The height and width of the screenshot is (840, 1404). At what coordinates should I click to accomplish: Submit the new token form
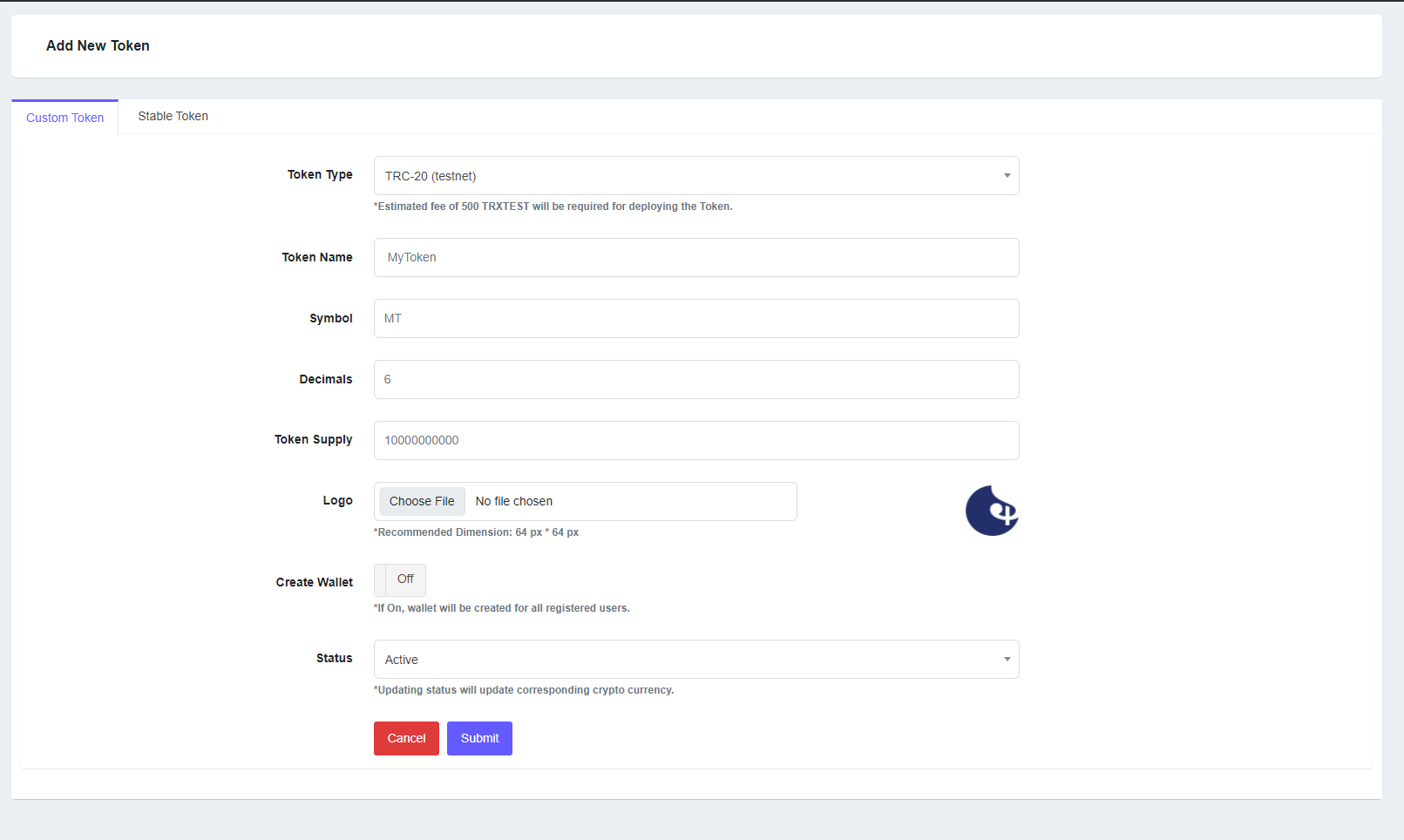pyautogui.click(x=479, y=738)
